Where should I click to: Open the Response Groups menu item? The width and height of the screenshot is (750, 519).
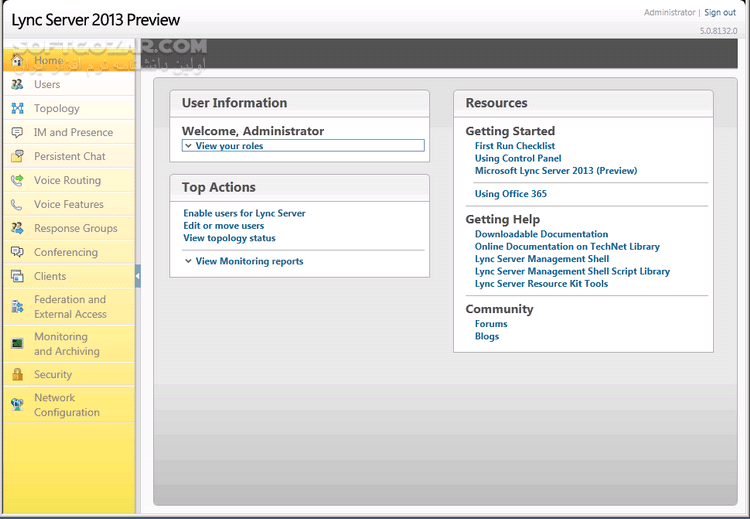pyautogui.click(x=75, y=228)
